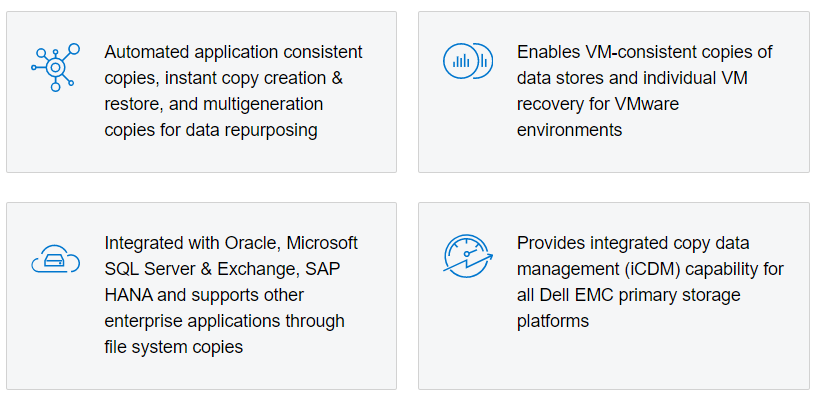Click the speedometer gauge with arrow icon

click(x=468, y=256)
